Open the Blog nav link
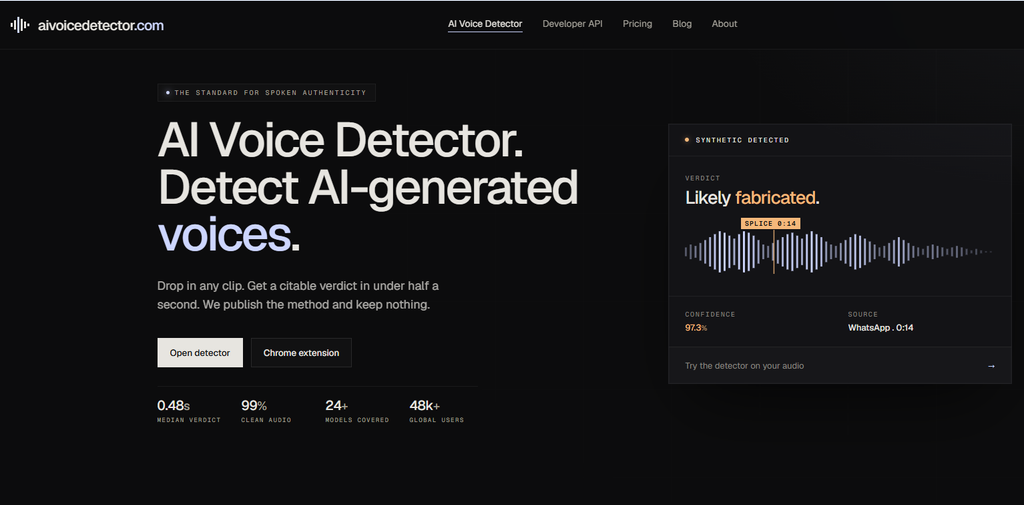The image size is (1024, 505). (682, 24)
